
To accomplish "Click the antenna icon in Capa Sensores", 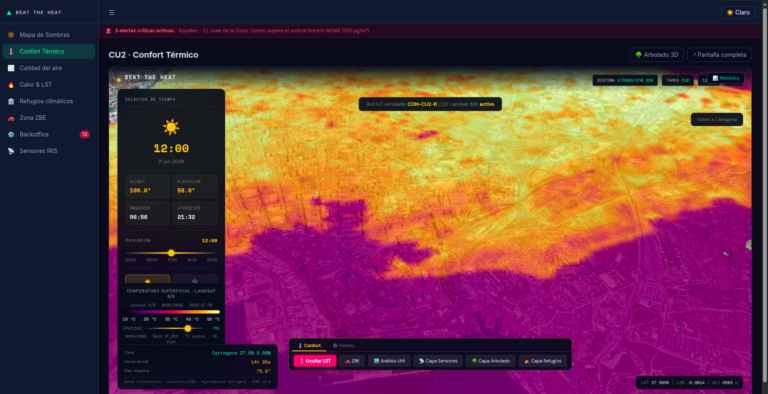I will (422, 361).
